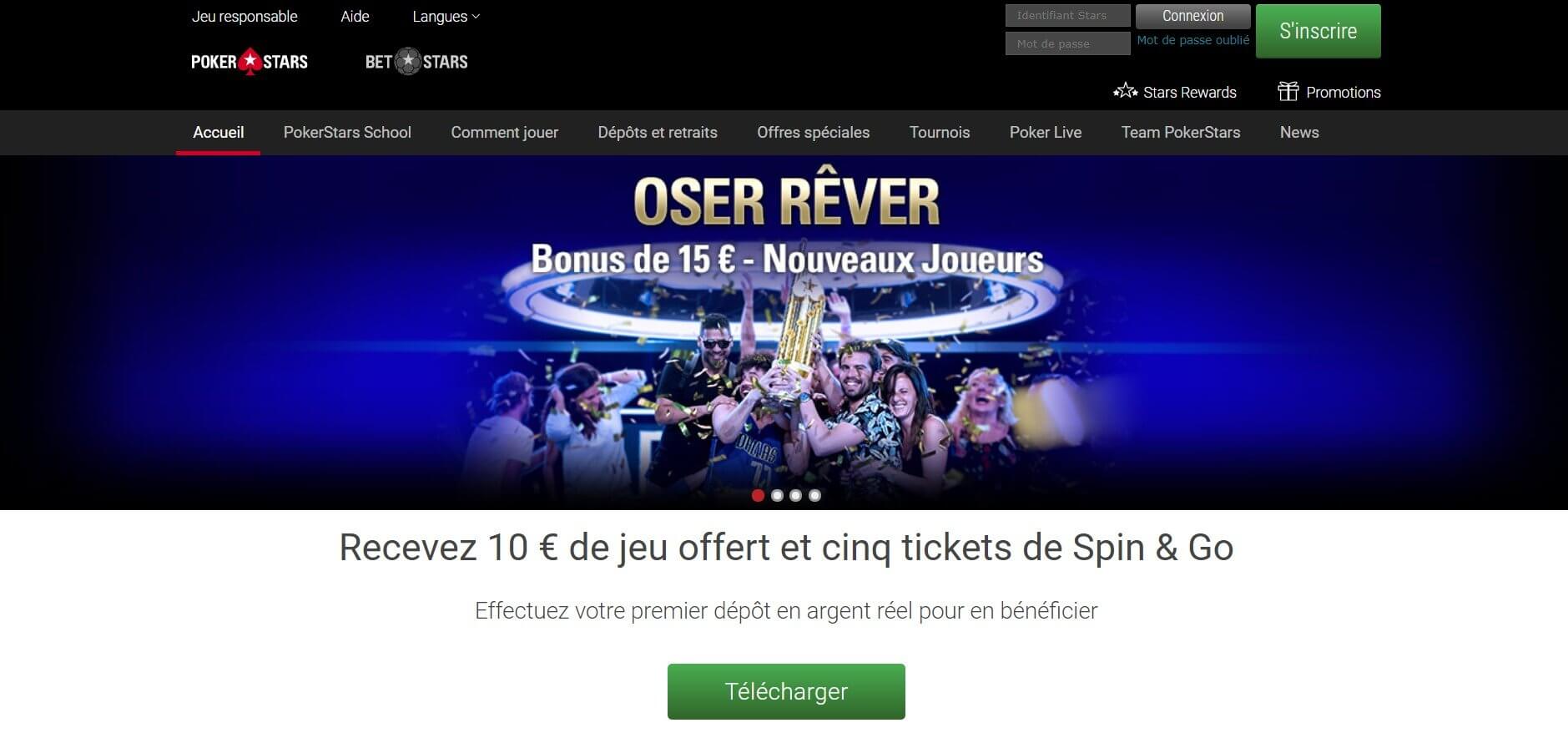Focus the Mot de passe field
The width and height of the screenshot is (1568, 738).
coord(1068,43)
